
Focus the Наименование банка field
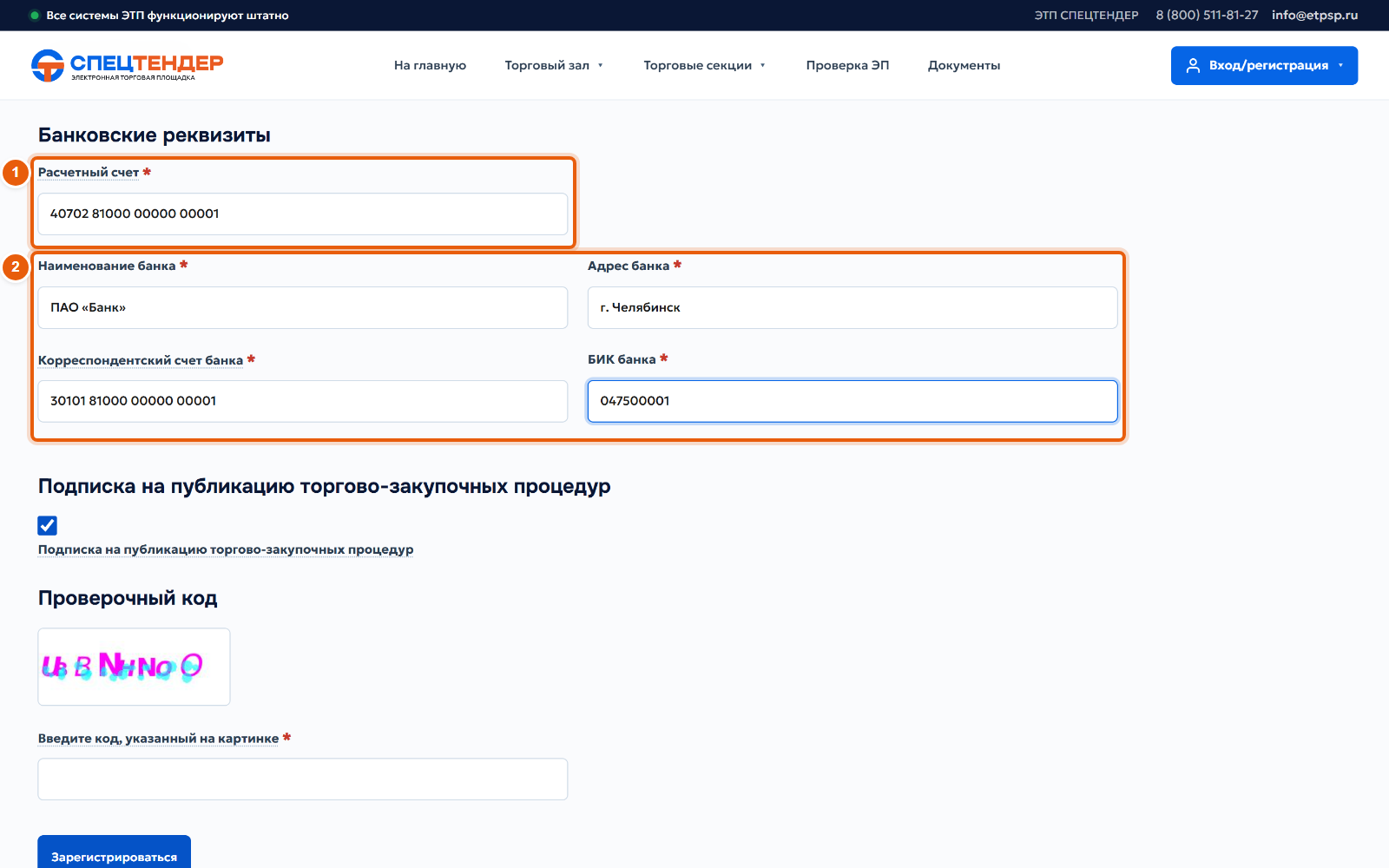302,307
